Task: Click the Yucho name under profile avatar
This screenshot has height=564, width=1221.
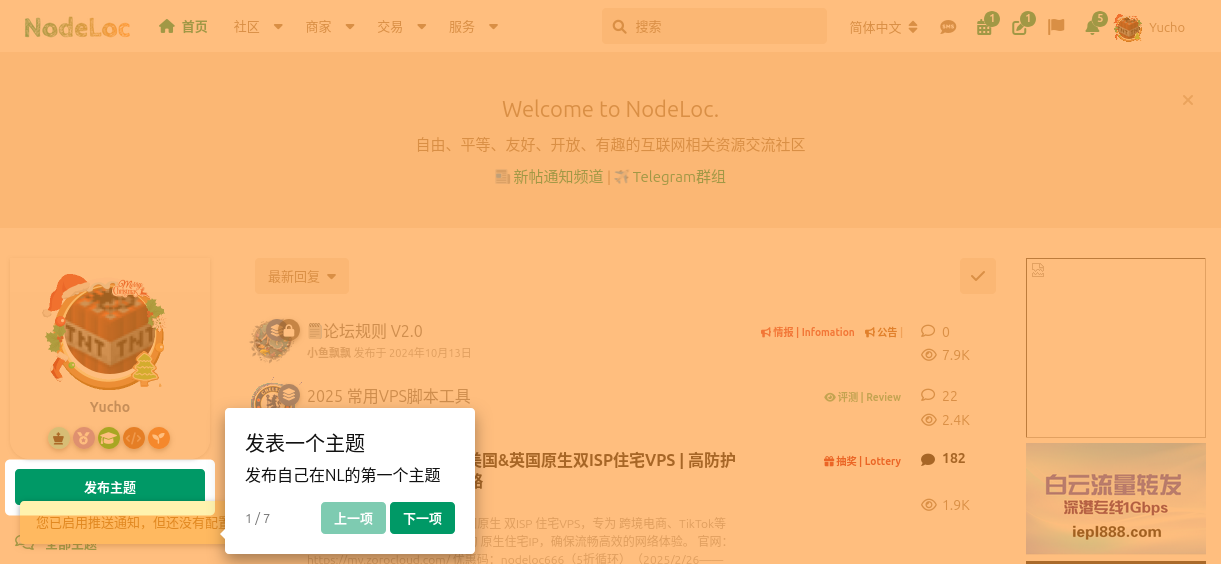Action: pyautogui.click(x=110, y=407)
